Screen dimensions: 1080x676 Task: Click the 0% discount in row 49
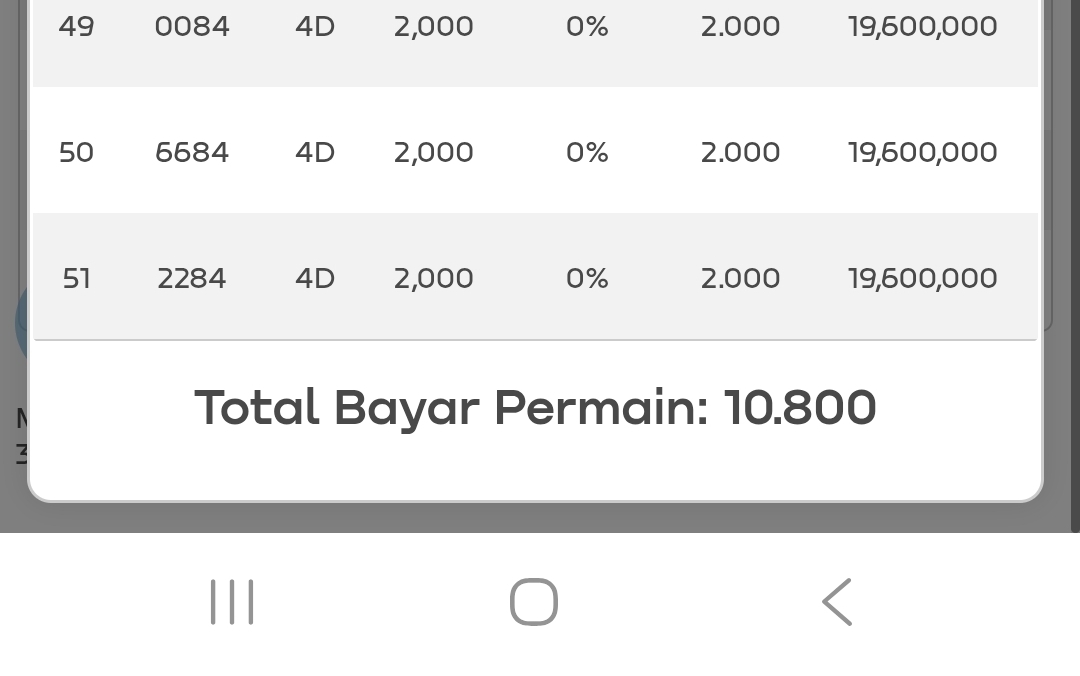587,27
